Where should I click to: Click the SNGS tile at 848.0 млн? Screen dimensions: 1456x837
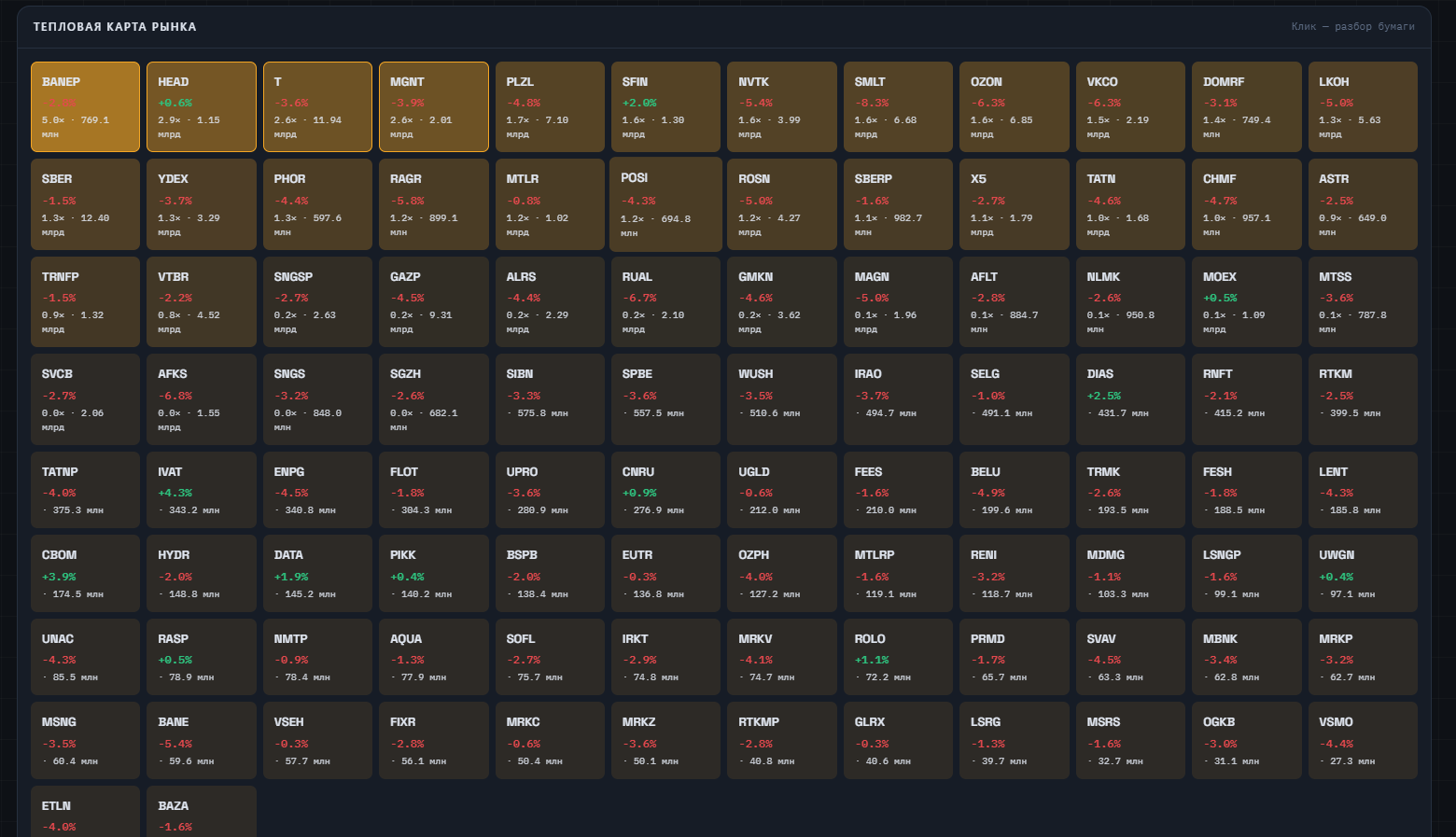[317, 399]
